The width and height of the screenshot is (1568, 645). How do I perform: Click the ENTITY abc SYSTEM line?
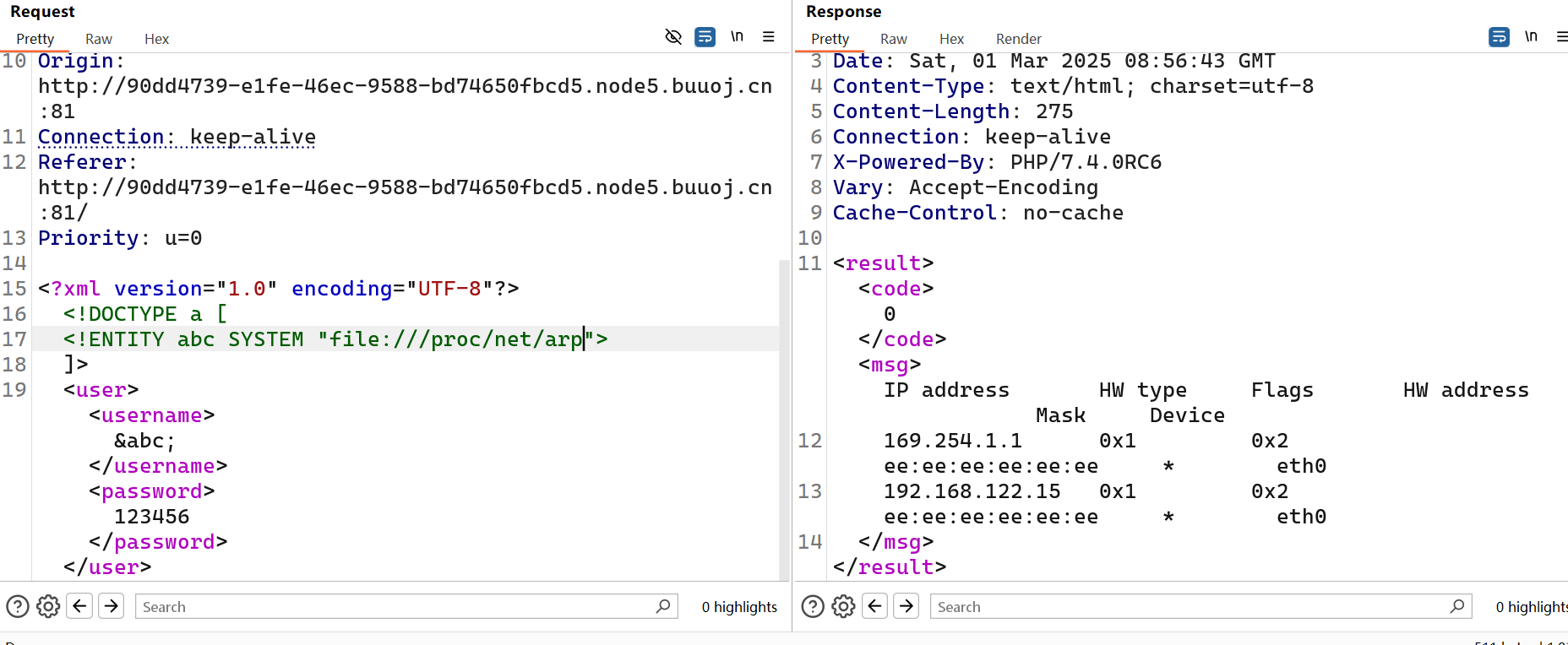point(335,339)
